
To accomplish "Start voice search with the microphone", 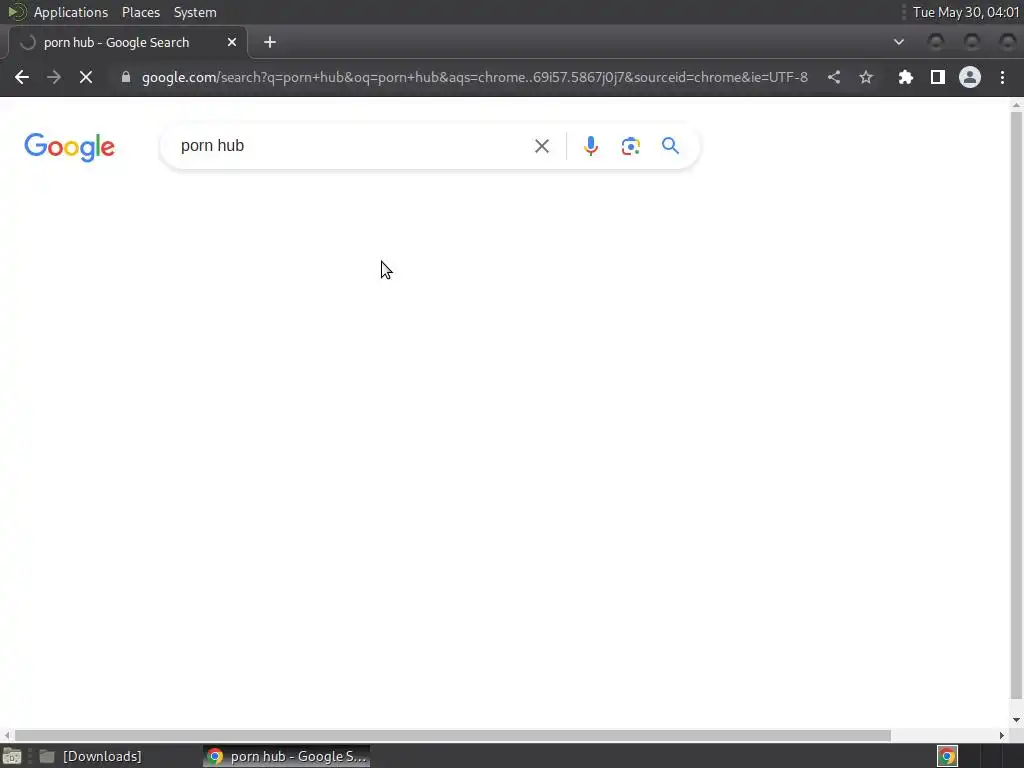I will [590, 146].
